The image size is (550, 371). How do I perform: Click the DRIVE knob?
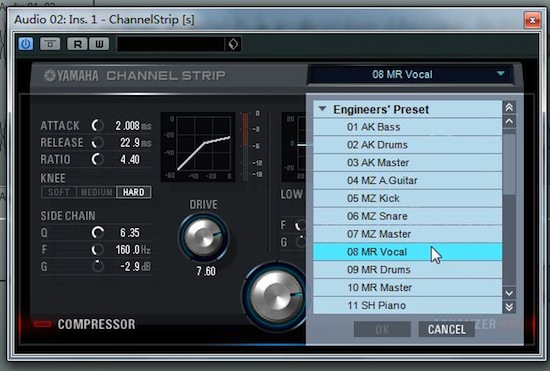click(203, 237)
